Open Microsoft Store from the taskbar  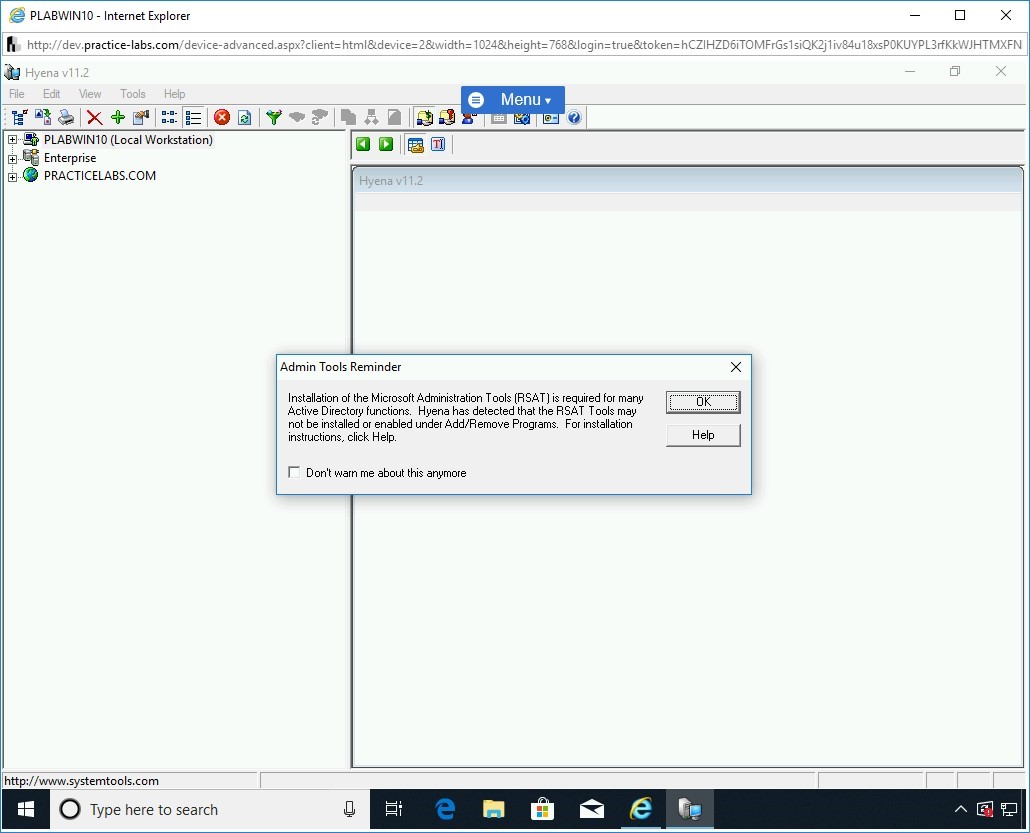click(x=543, y=809)
